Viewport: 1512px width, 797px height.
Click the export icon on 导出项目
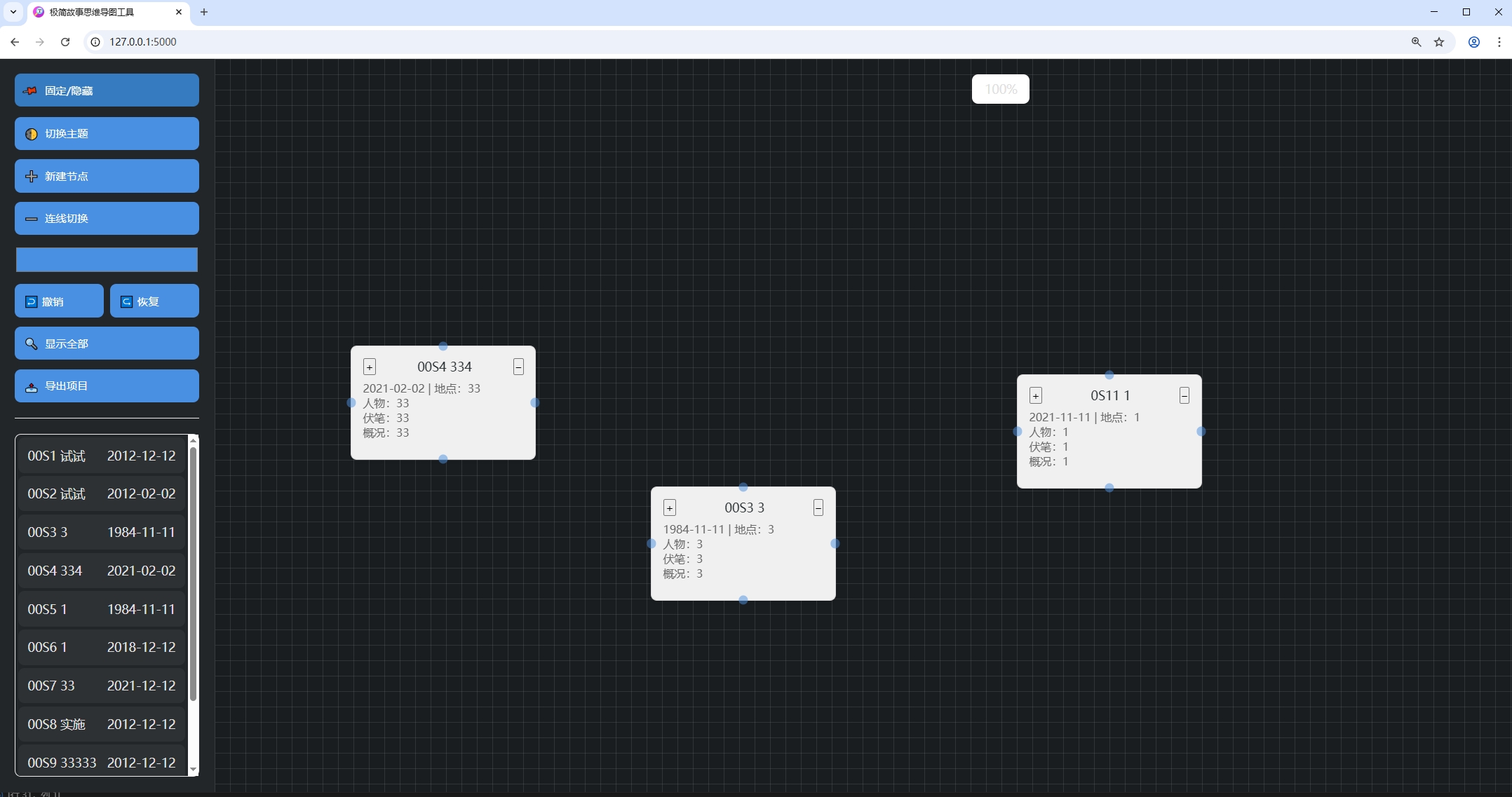[32, 387]
